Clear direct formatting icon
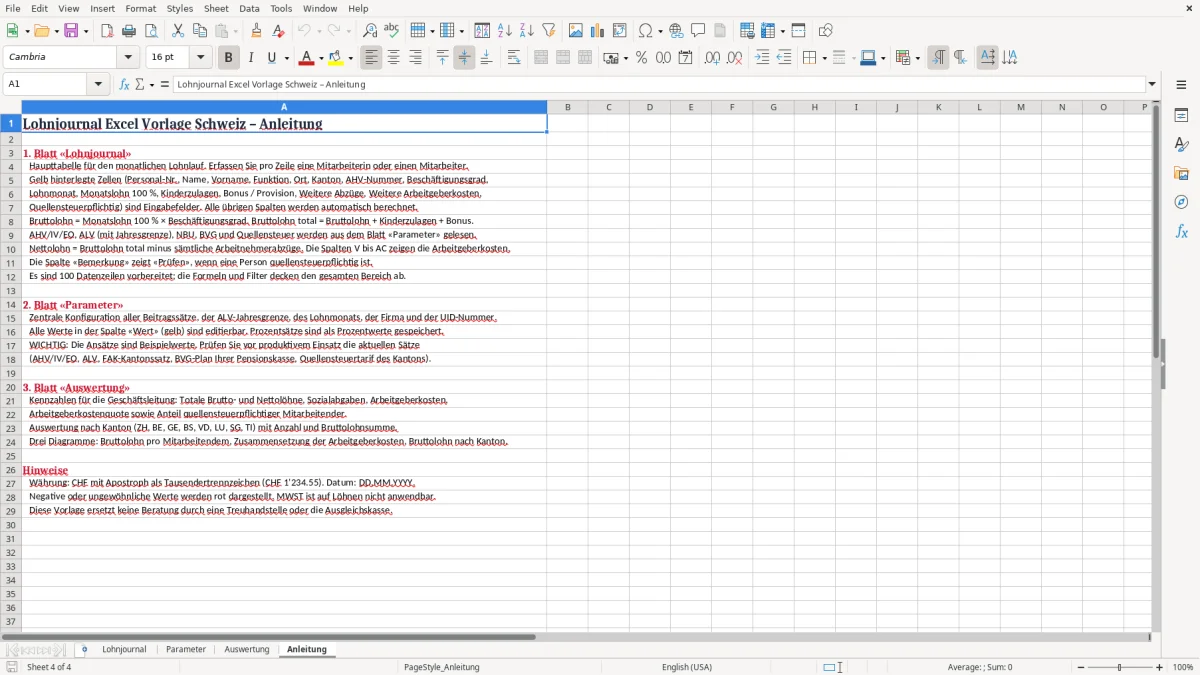The width and height of the screenshot is (1200, 675). [278, 31]
